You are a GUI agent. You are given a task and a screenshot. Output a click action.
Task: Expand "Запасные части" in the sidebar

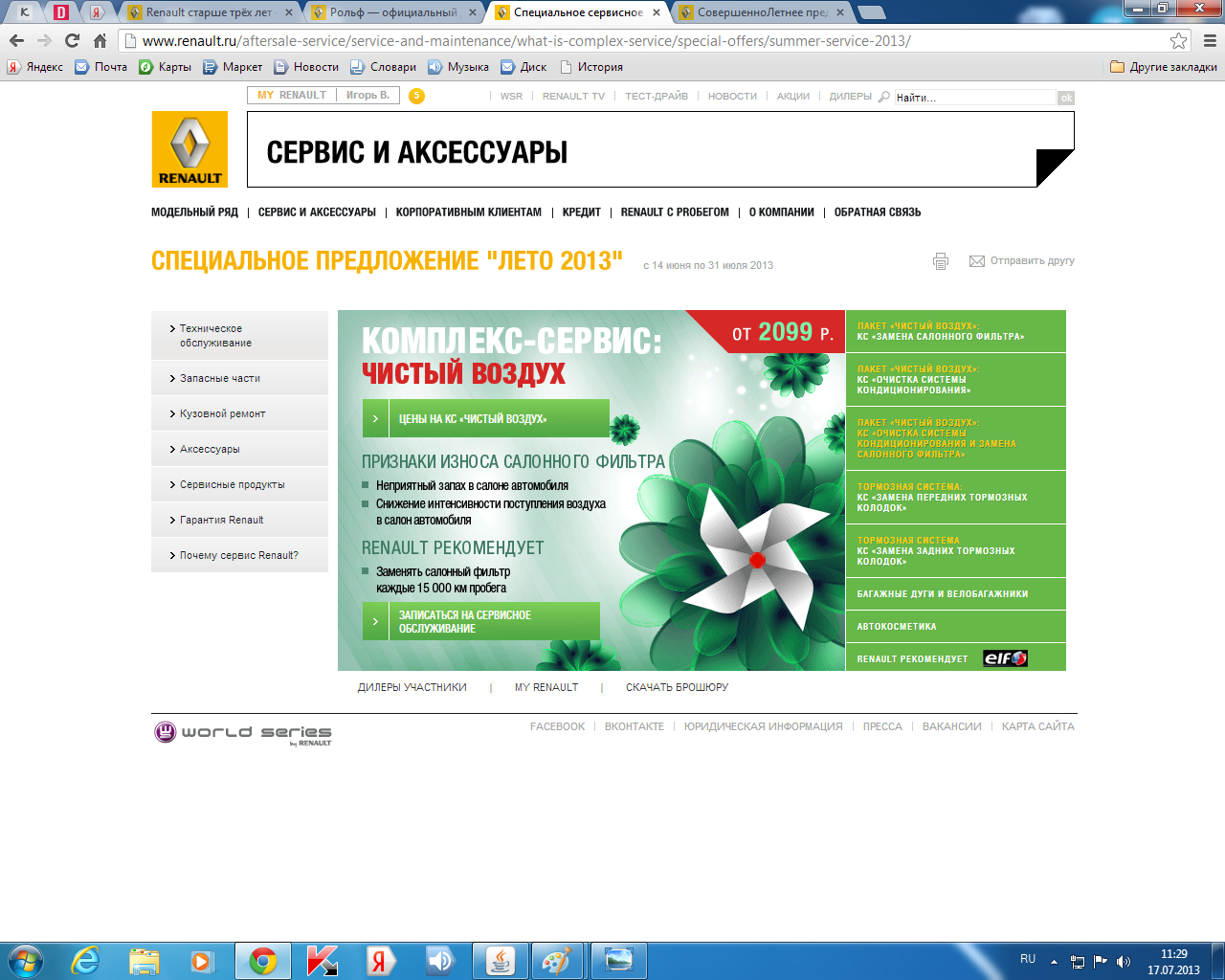tap(239, 378)
